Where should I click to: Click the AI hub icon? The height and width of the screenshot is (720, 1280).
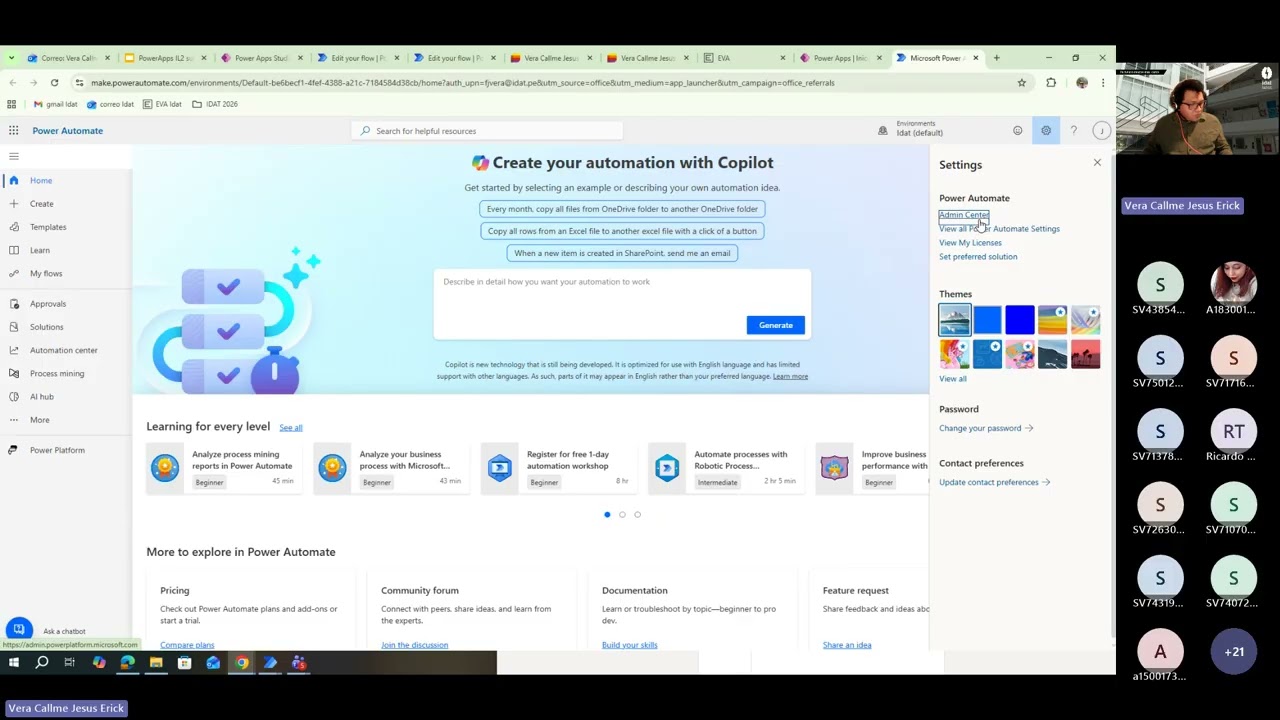pyautogui.click(x=14, y=397)
